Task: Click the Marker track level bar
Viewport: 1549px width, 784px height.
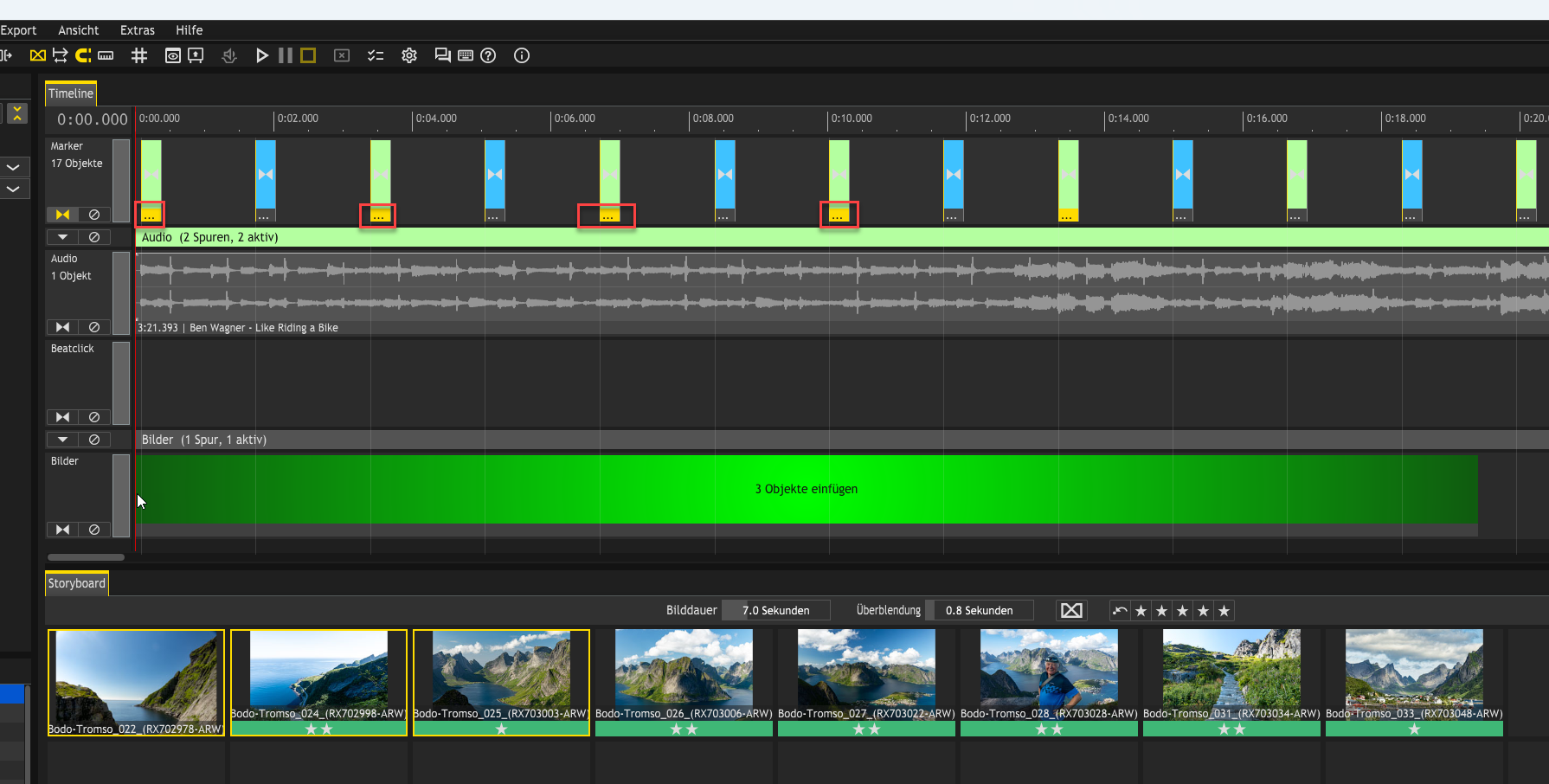Action: (121, 181)
